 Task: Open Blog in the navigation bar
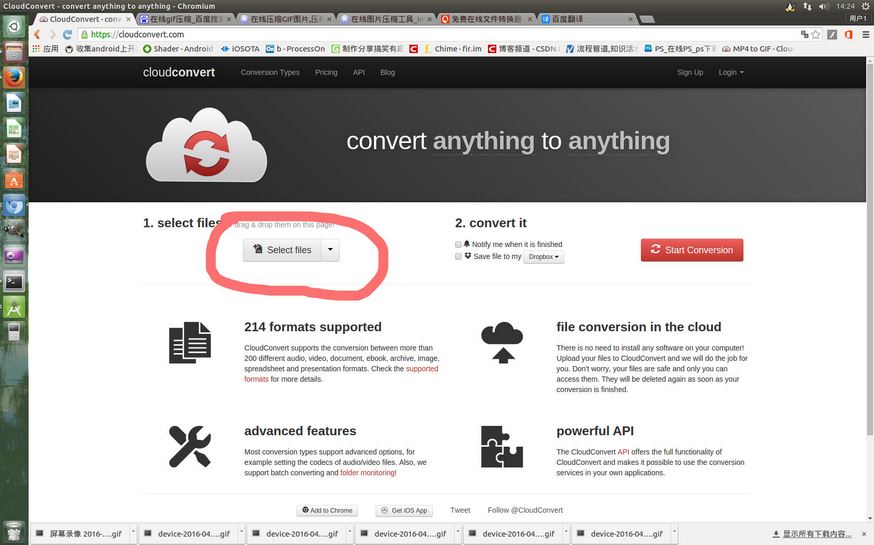coord(387,72)
